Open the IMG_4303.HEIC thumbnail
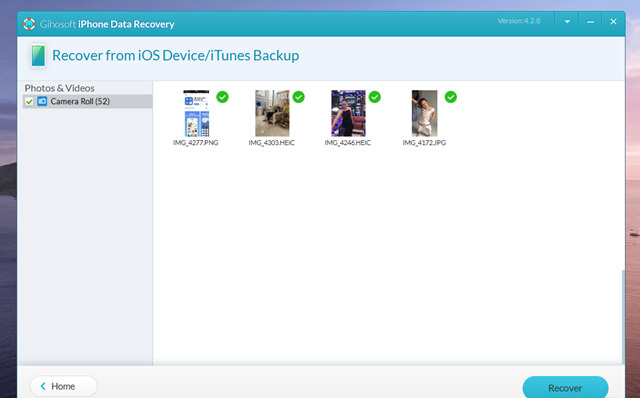 (x=272, y=113)
